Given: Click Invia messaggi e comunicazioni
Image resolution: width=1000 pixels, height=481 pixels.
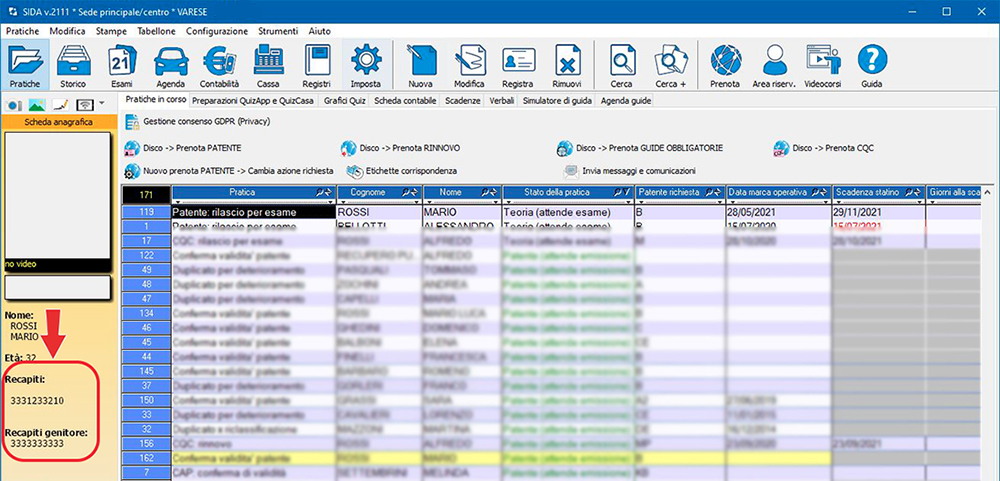Looking at the screenshot, I should coord(638,170).
